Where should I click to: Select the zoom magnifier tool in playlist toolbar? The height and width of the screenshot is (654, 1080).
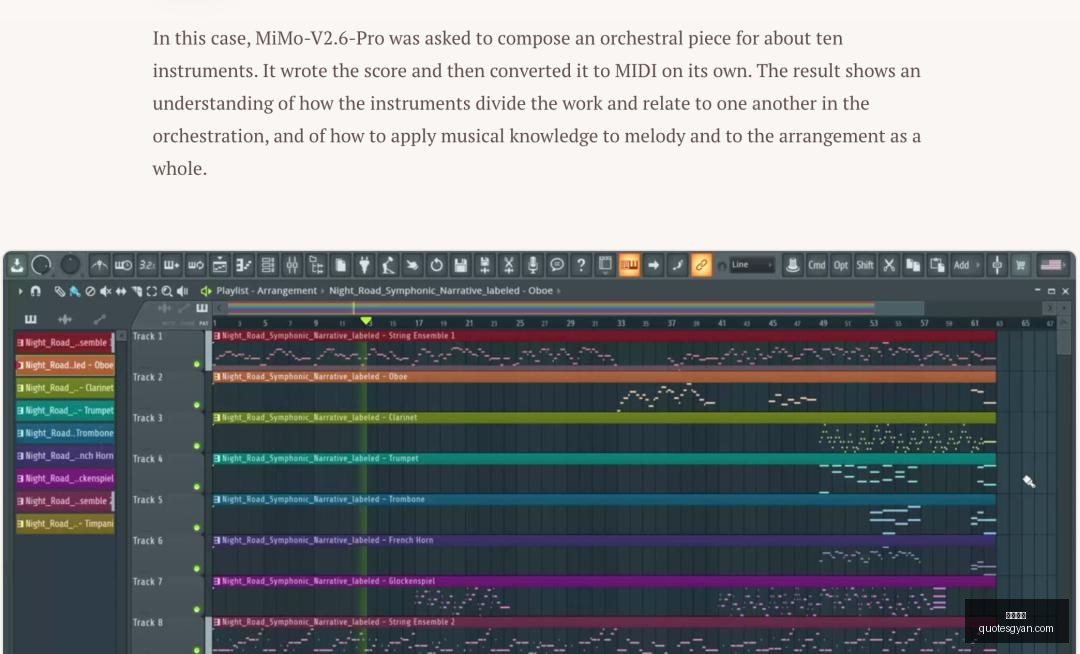(166, 291)
